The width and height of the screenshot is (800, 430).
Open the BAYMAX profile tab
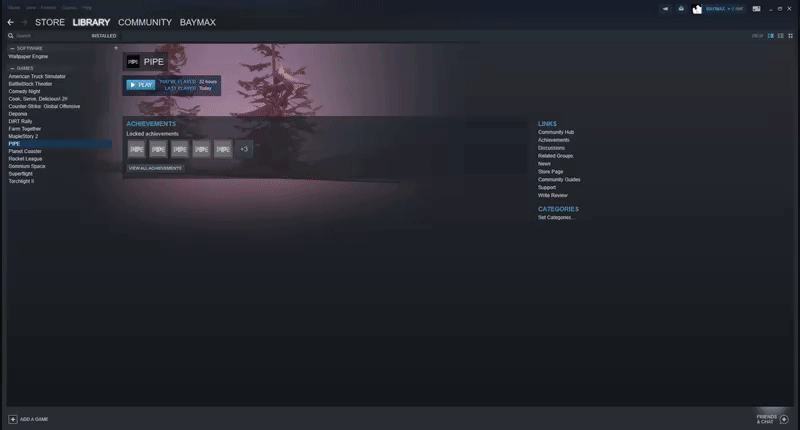pyautogui.click(x=197, y=22)
